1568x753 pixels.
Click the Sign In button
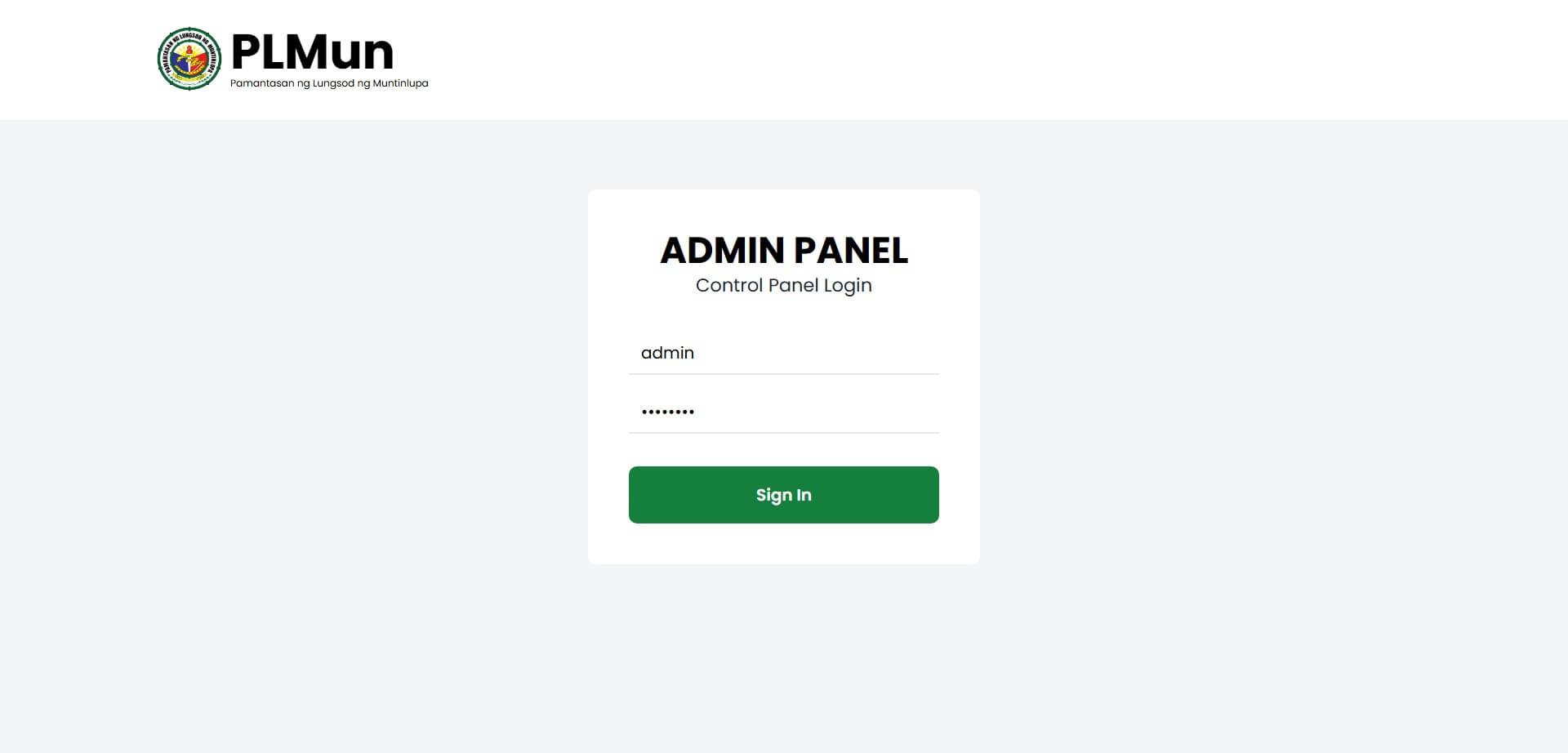783,495
